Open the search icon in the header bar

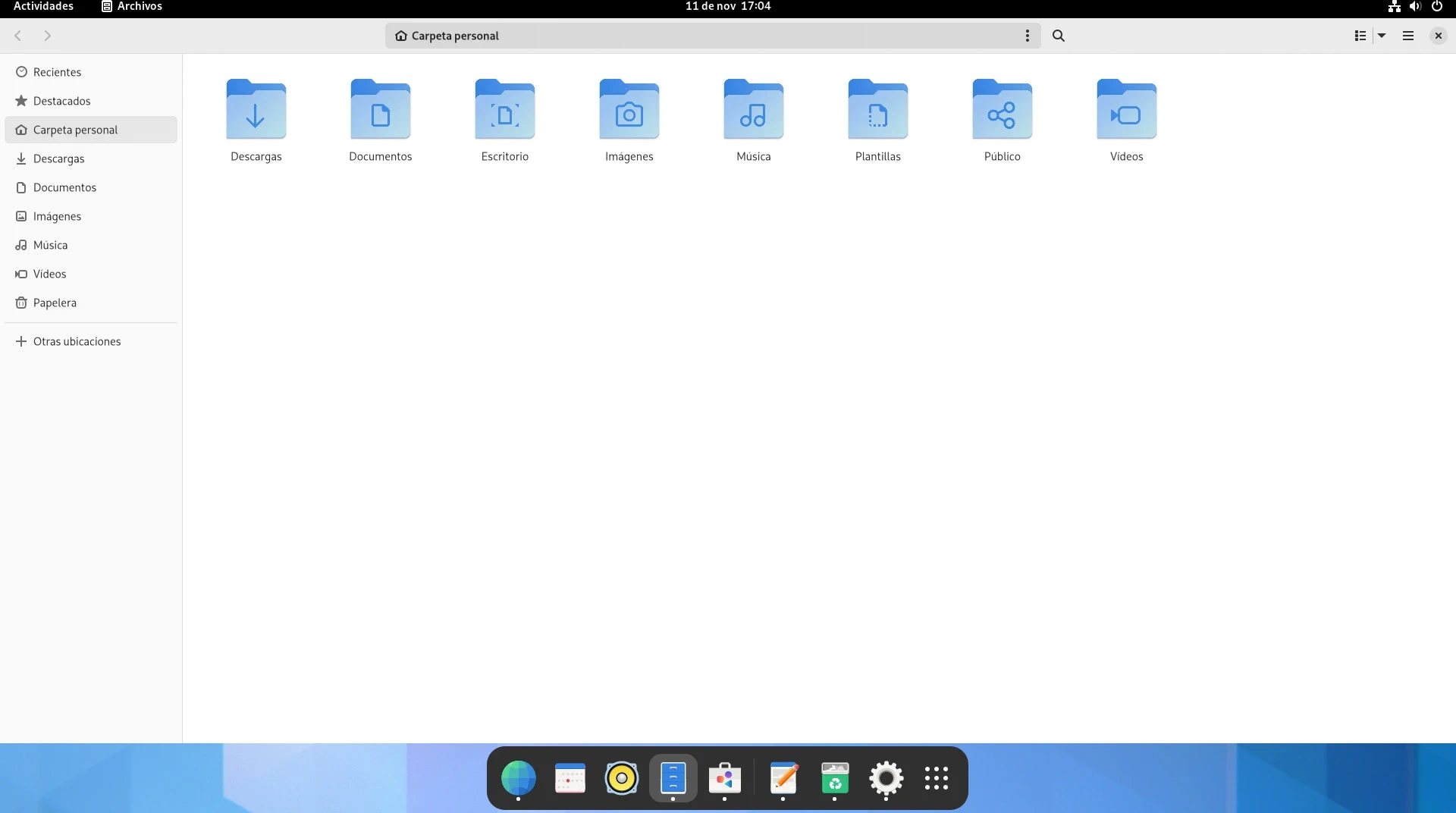[1059, 36]
